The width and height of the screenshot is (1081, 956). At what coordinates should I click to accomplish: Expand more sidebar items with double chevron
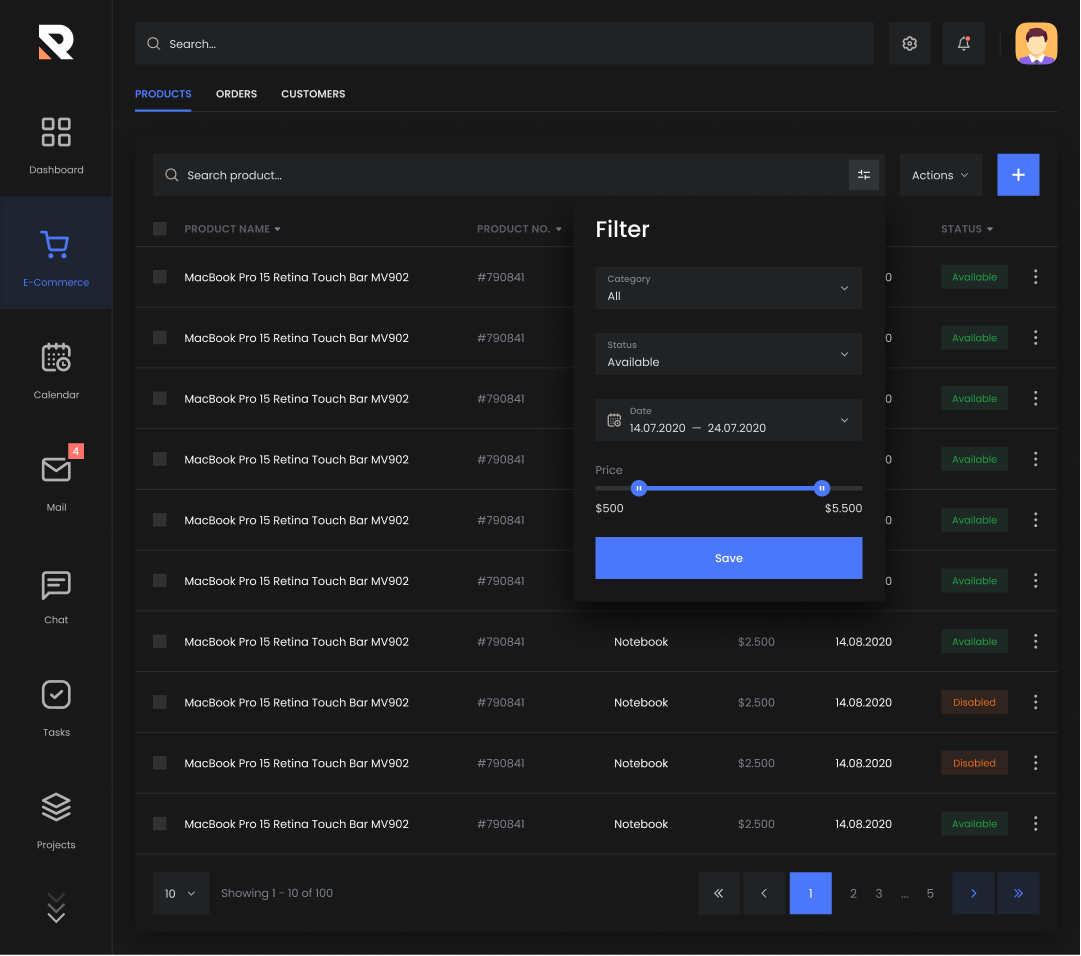click(x=56, y=908)
